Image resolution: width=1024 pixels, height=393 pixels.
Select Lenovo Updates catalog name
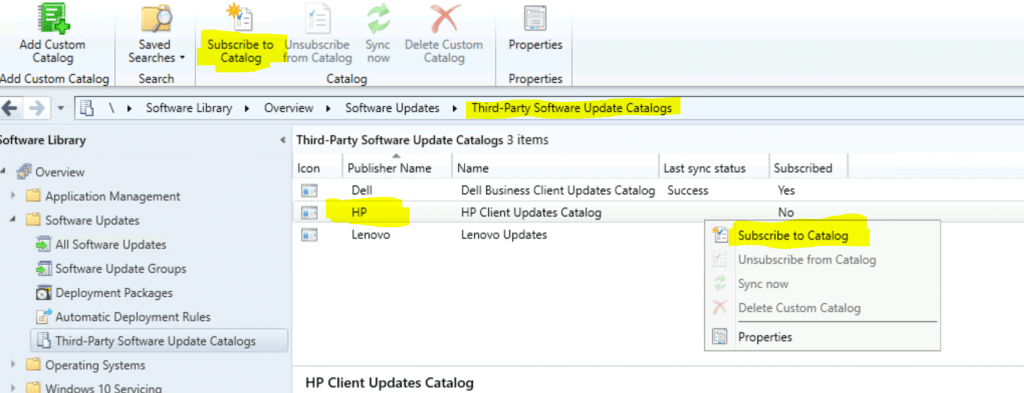504,235
